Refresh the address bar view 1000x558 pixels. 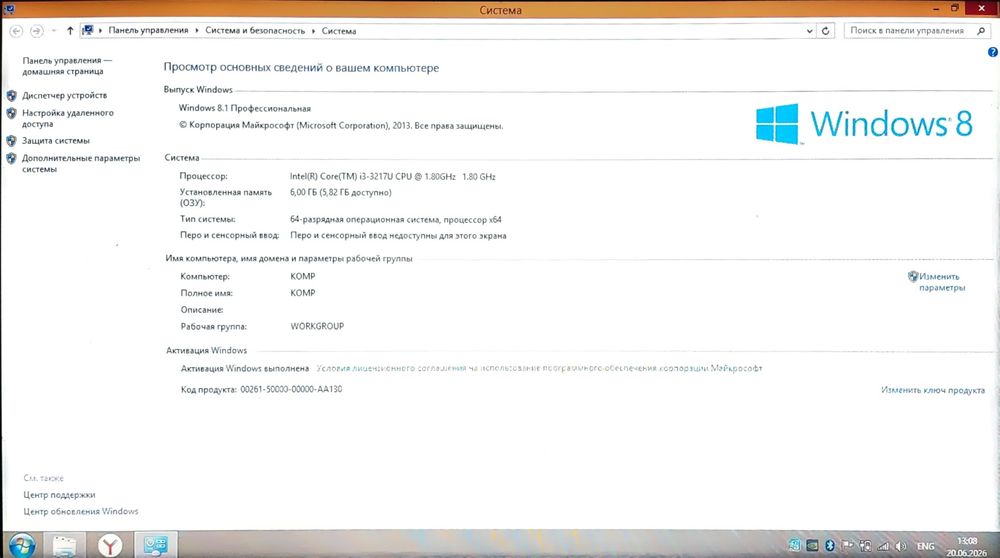pyautogui.click(x=825, y=31)
